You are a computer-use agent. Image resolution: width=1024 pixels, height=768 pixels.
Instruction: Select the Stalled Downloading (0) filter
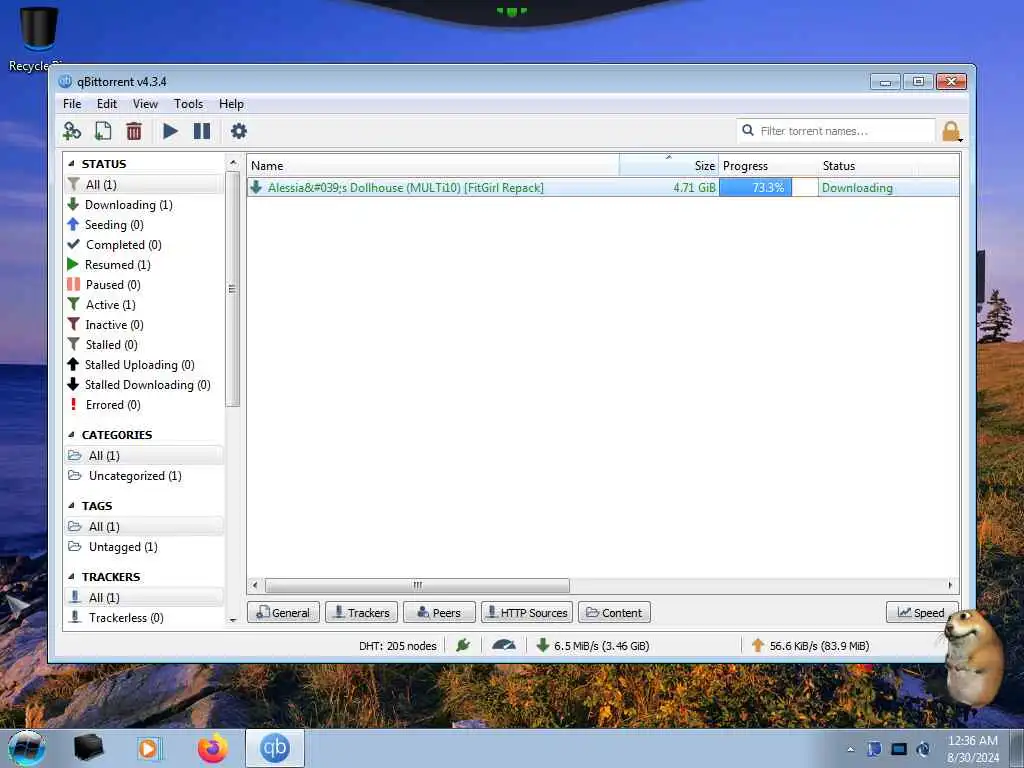(x=148, y=385)
